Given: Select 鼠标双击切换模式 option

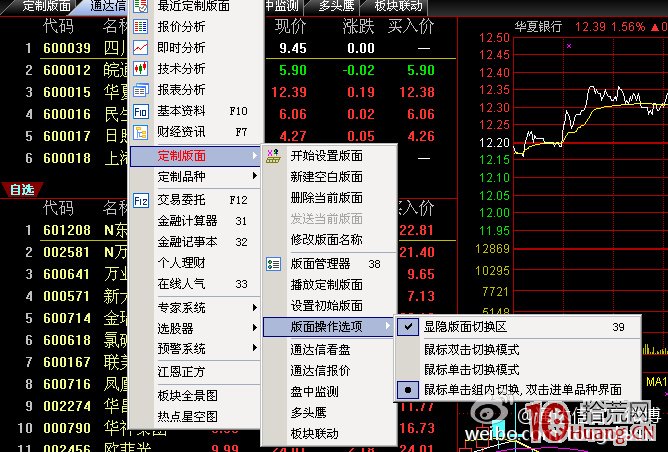Looking at the screenshot, I should [x=472, y=350].
